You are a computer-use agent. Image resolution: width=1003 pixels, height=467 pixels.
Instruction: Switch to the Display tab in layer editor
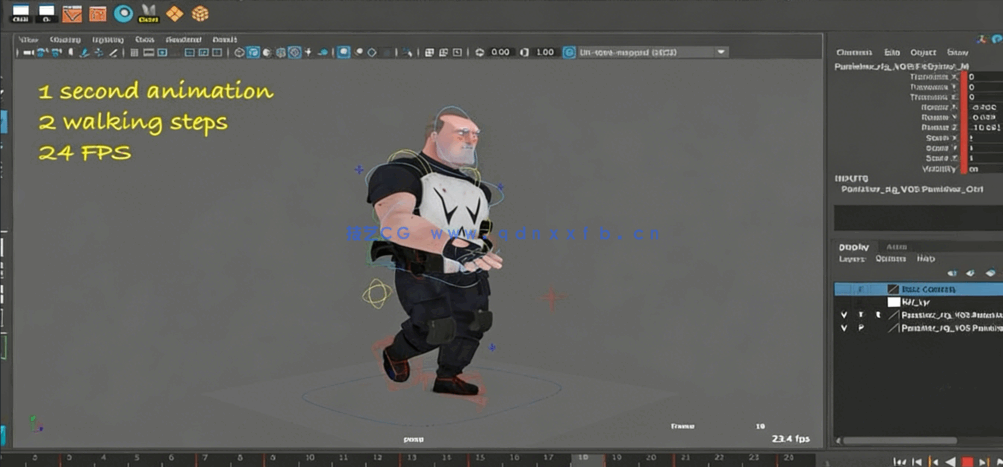(853, 247)
